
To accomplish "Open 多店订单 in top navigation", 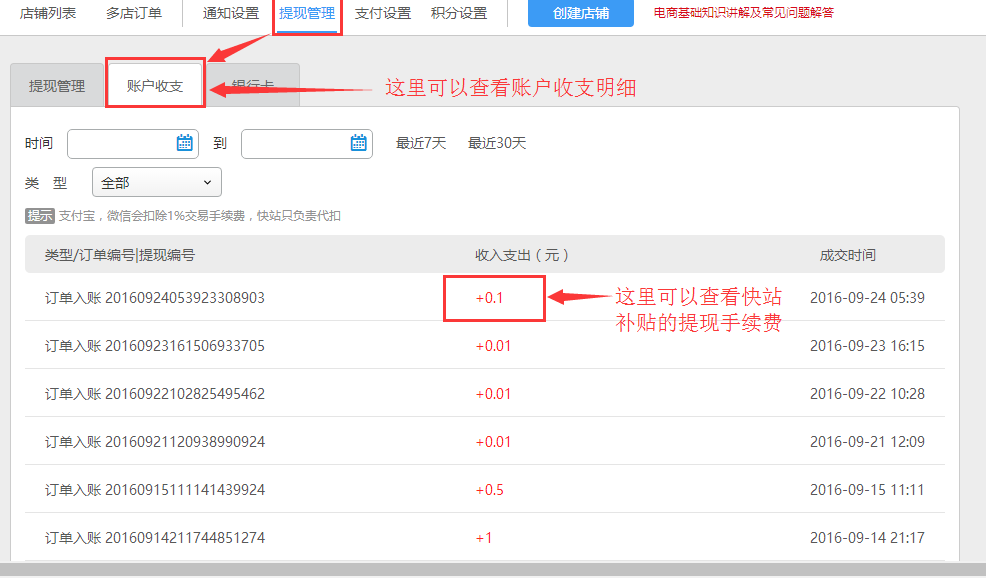I will click(134, 14).
